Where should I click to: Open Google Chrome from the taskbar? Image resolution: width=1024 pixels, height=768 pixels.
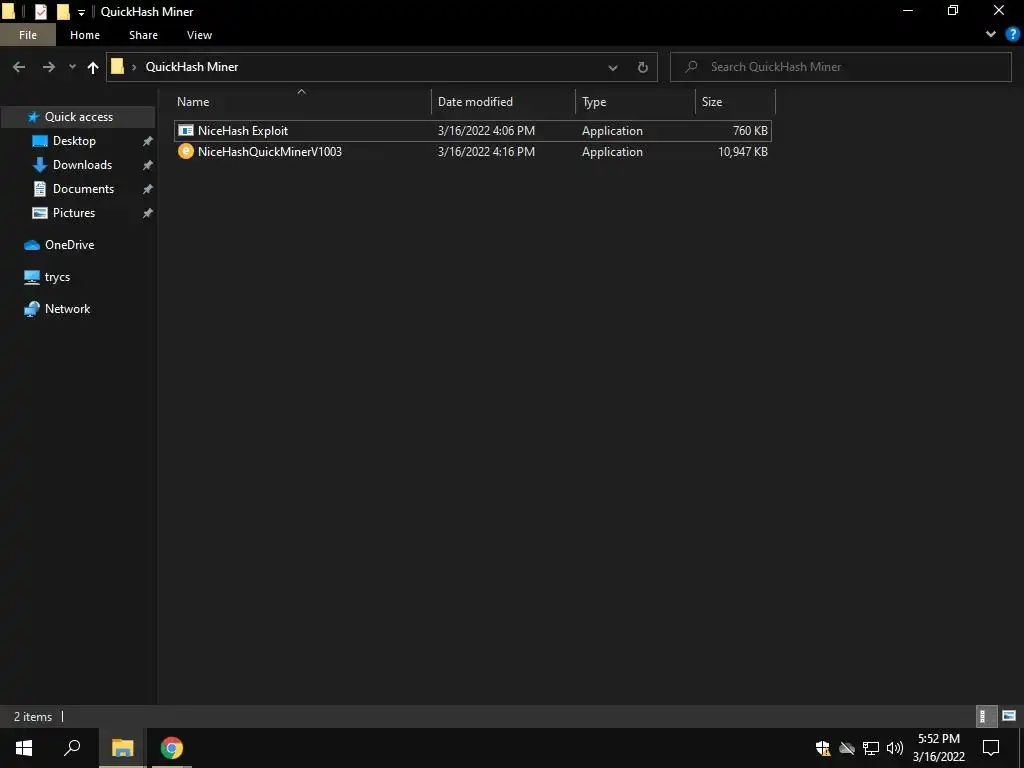point(172,748)
